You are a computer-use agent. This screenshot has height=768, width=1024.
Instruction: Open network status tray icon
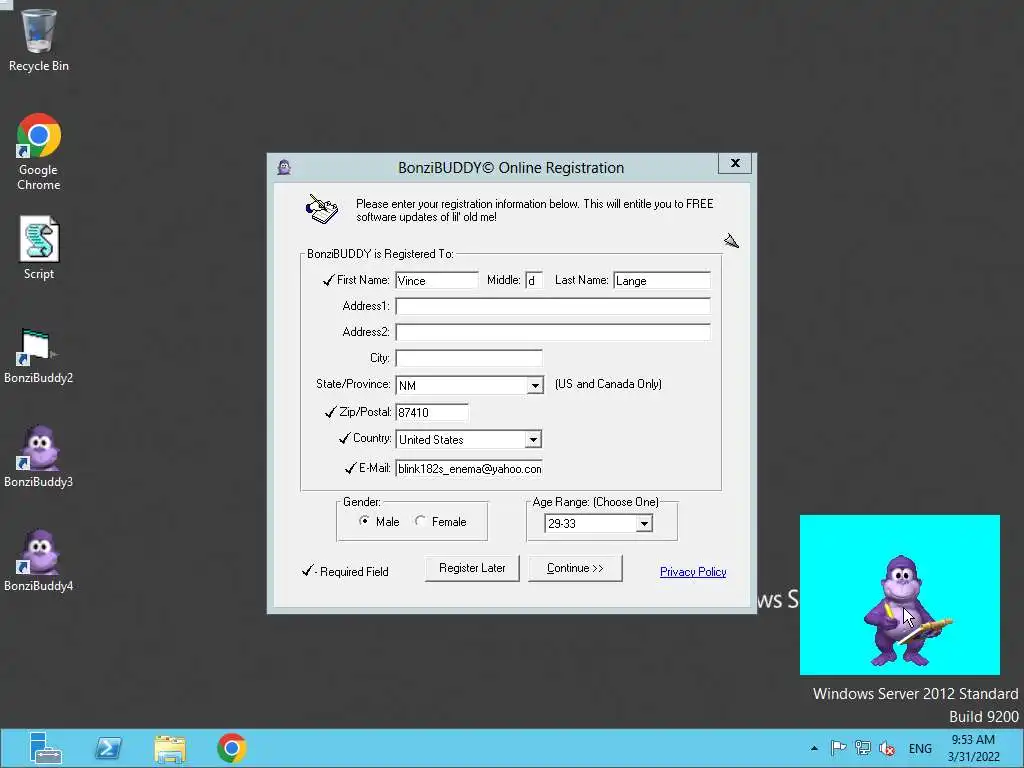[x=863, y=748]
